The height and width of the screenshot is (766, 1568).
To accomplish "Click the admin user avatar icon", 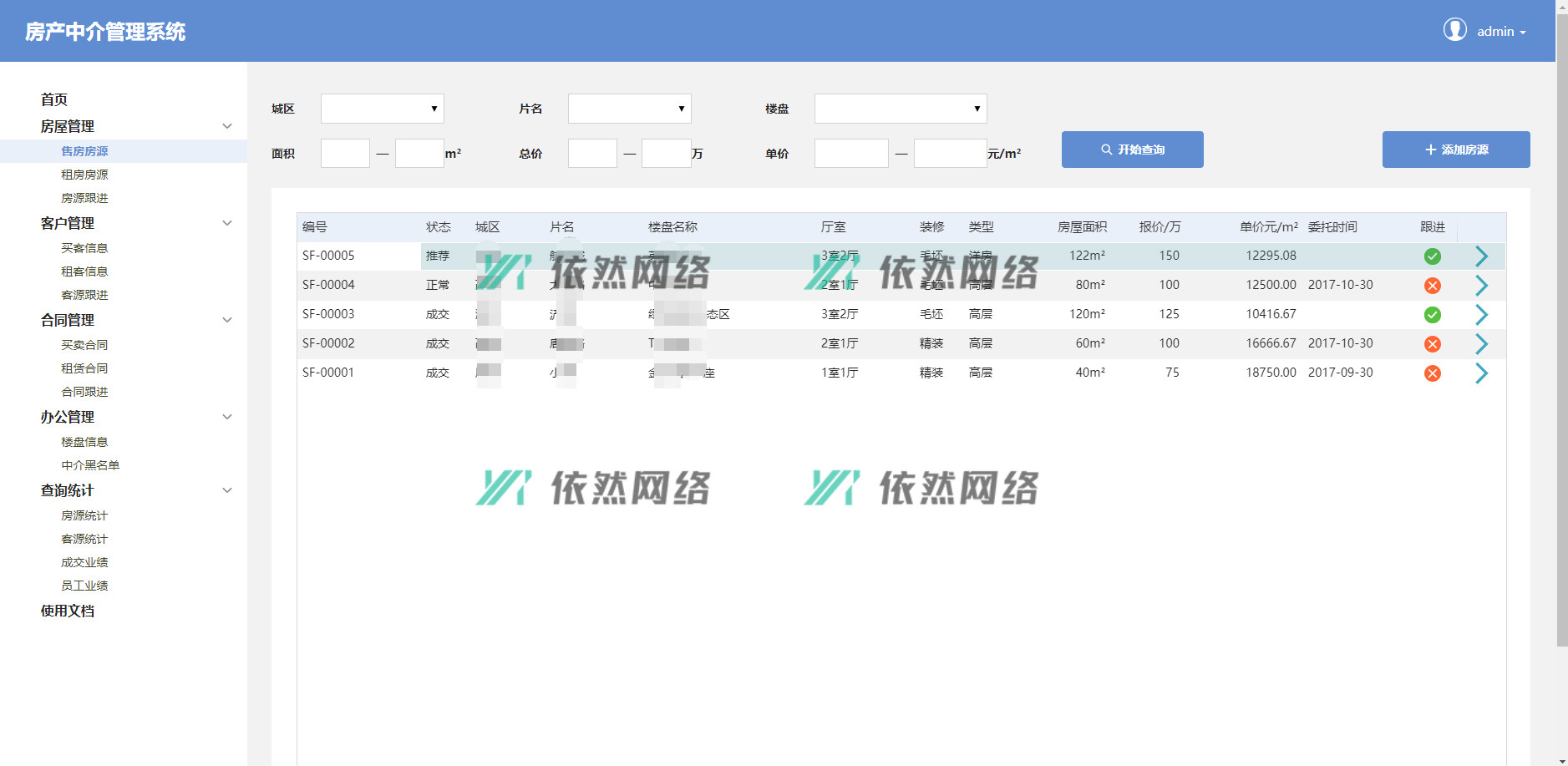I will (1454, 30).
